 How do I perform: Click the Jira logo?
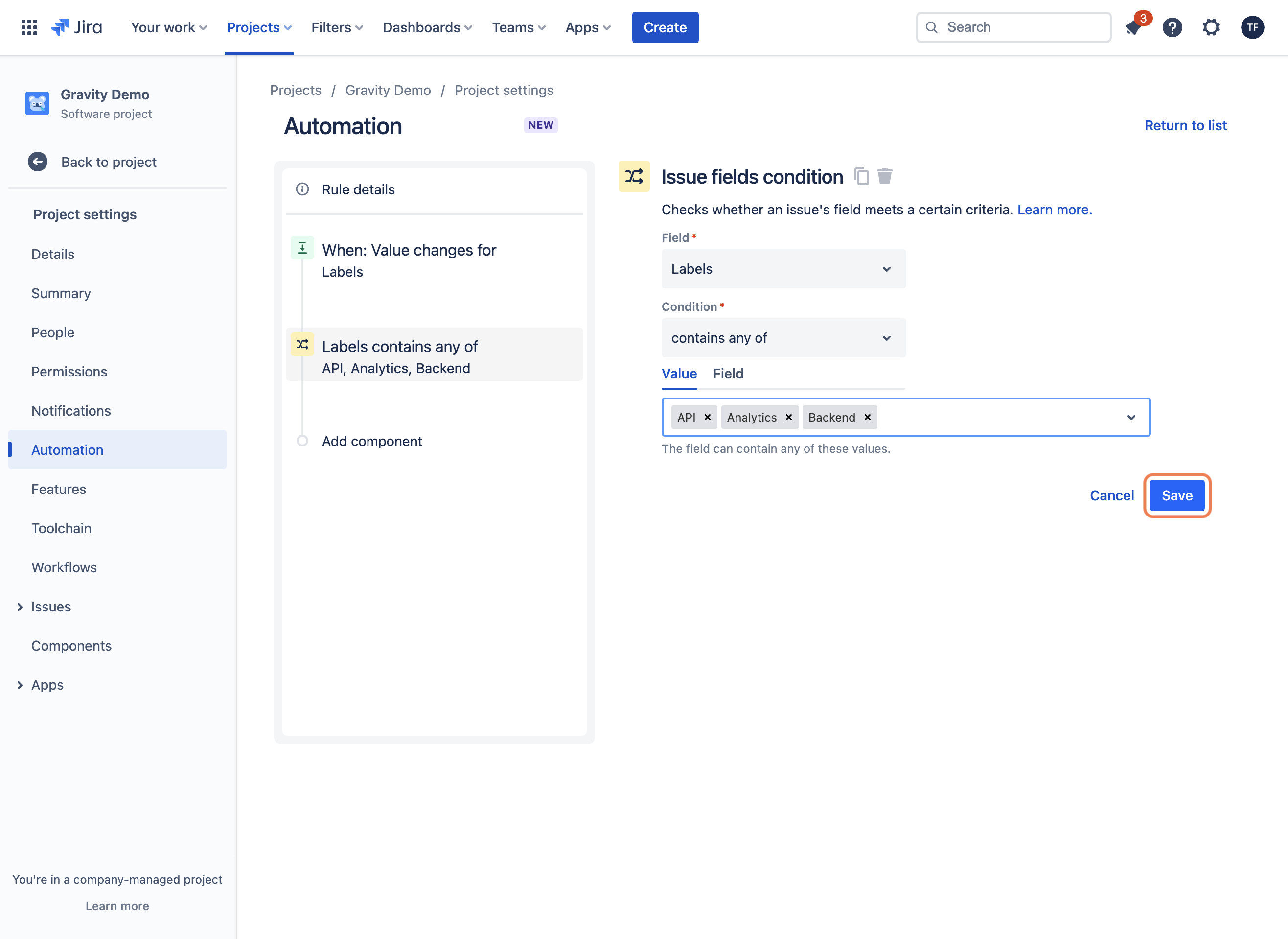click(x=77, y=27)
